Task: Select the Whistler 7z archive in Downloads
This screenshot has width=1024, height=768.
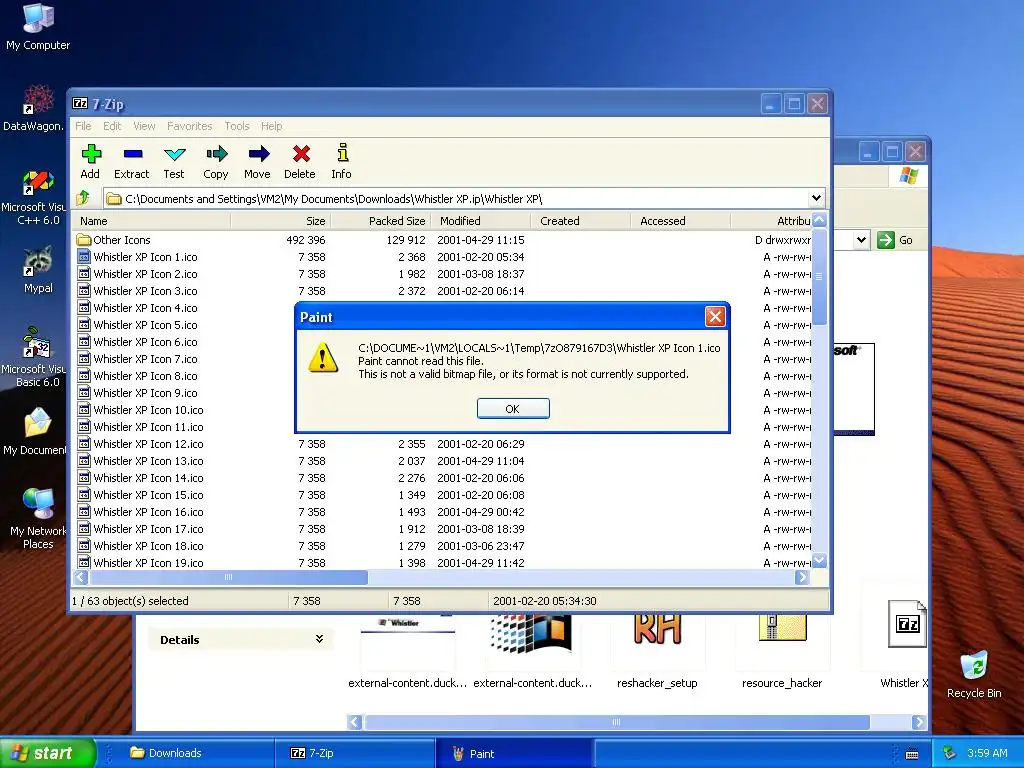Action: (906, 643)
